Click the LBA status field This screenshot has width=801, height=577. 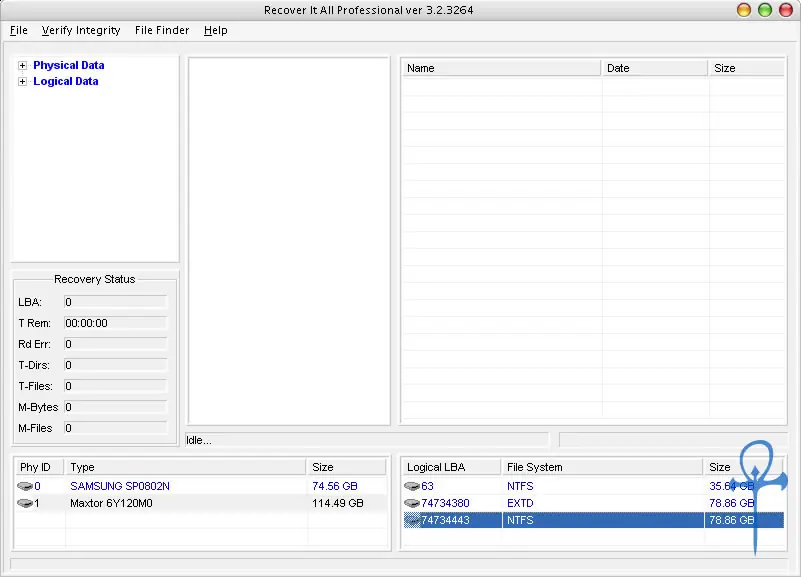point(115,302)
